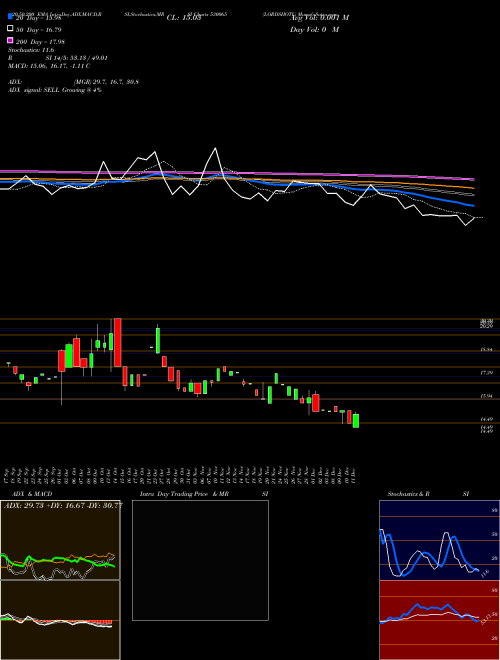500x660 pixels.
Task: Click the white 50 Day legend swatch
Action: tap(11, 29)
